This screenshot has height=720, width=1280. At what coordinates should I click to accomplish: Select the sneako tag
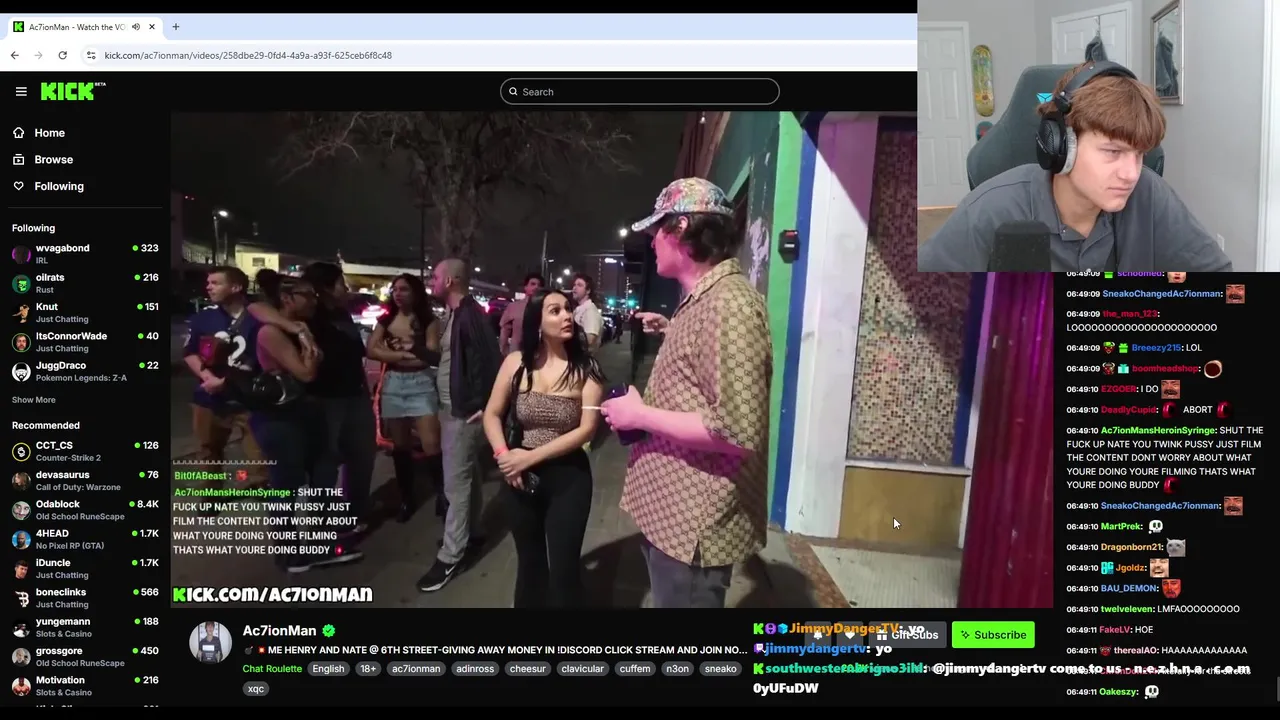[721, 669]
